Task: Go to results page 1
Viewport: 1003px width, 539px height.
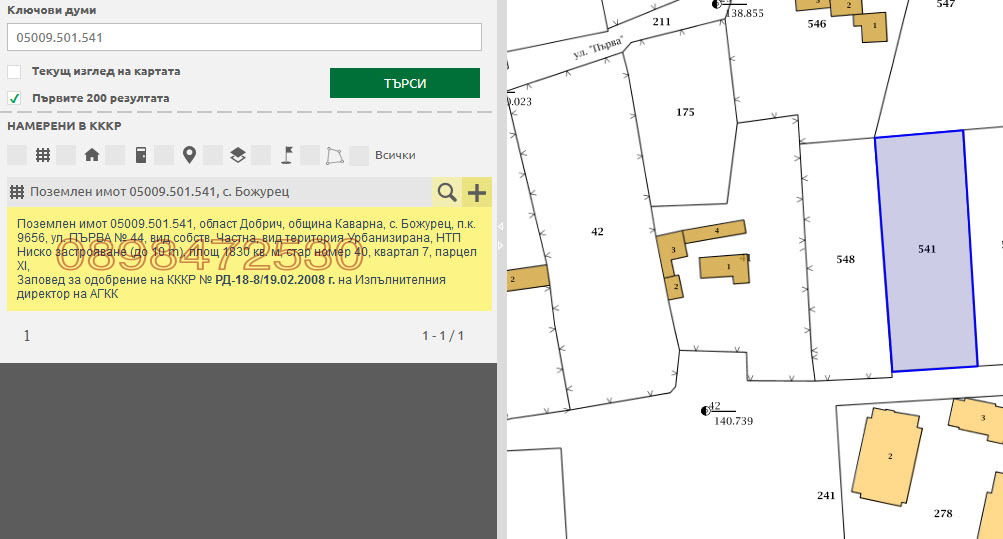Action: point(27,336)
